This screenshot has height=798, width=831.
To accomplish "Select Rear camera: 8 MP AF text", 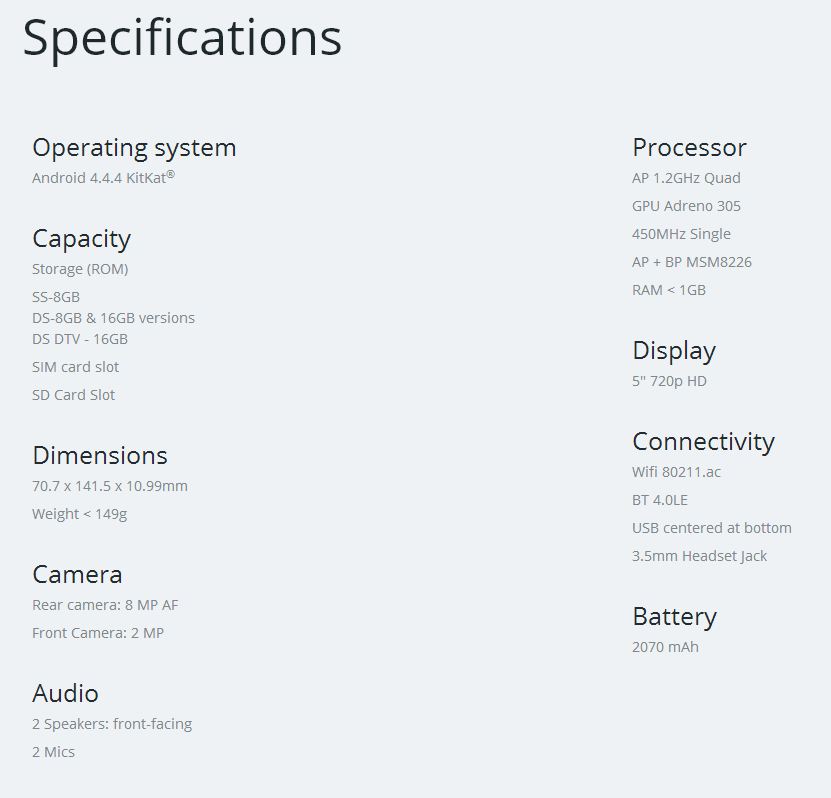I will pyautogui.click(x=105, y=605).
